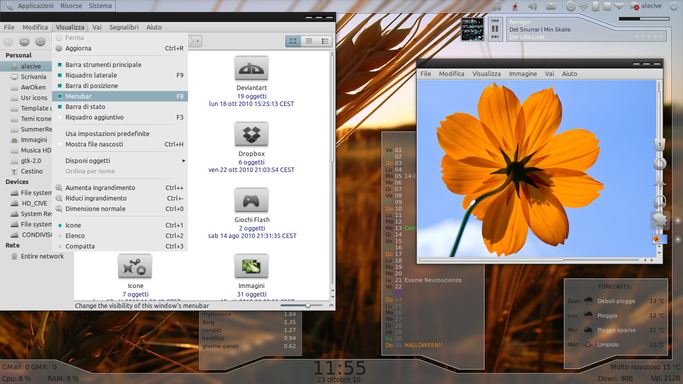Open the Aiuto menu in image viewer
The height and width of the screenshot is (384, 683).
(x=569, y=74)
